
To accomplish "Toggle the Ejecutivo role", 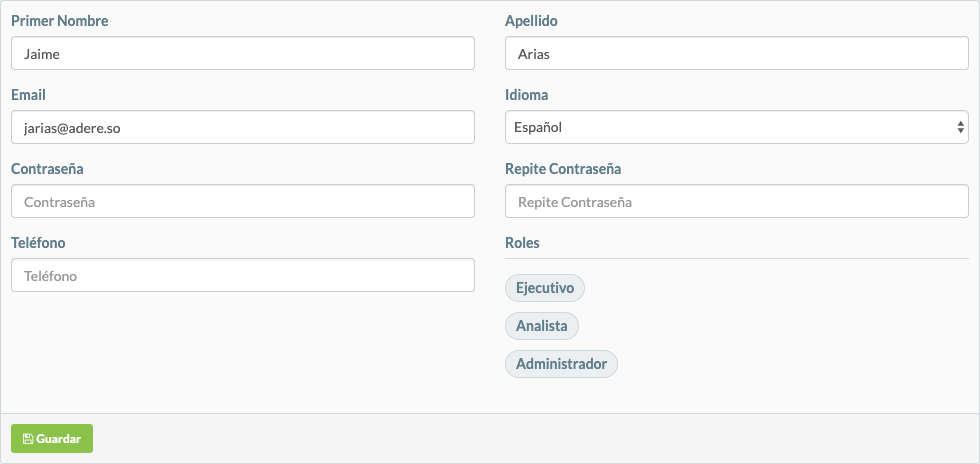I will pos(544,288).
